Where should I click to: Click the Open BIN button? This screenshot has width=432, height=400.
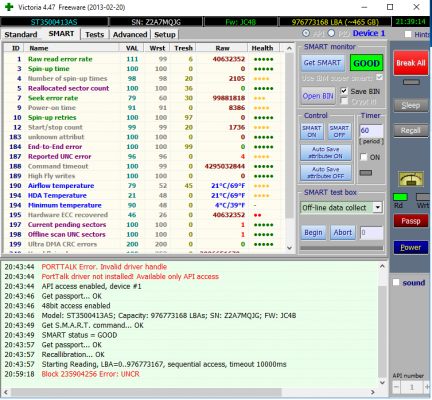point(318,96)
